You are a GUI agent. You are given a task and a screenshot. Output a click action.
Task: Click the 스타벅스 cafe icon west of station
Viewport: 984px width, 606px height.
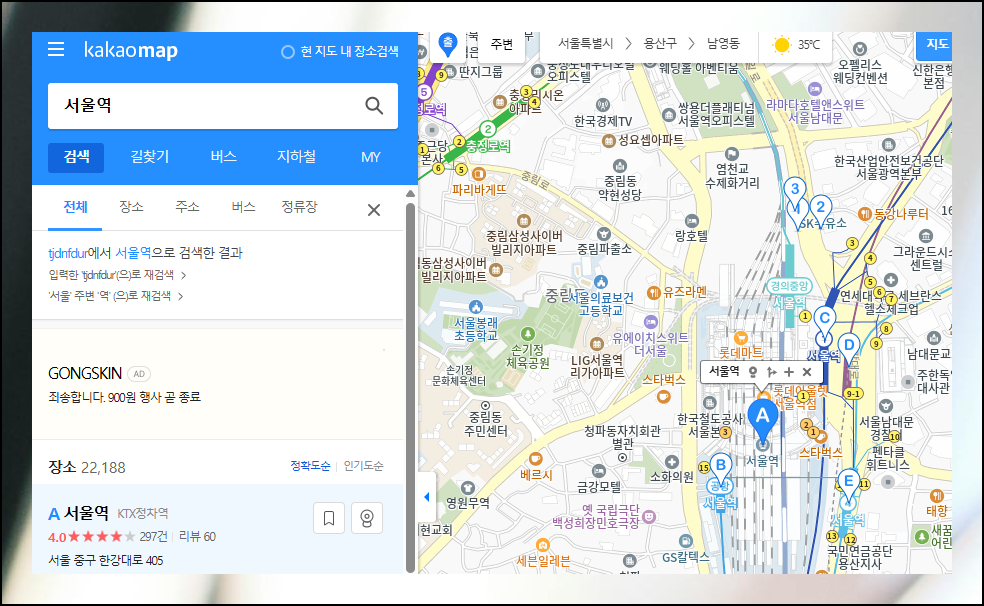point(664,396)
